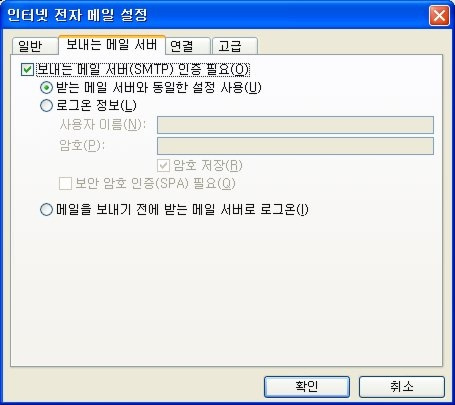Viewport: 455px width, 405px height.
Task: Go to the 고급 tab
Action: point(235,46)
